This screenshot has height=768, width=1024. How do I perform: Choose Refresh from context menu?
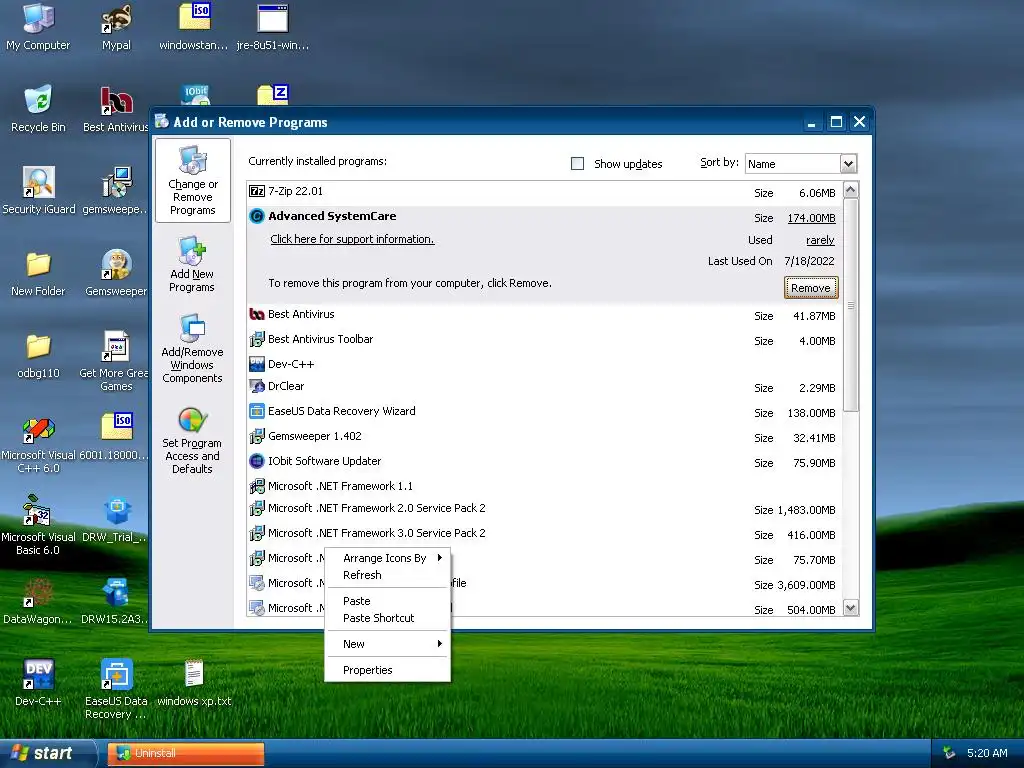pyautogui.click(x=388, y=575)
